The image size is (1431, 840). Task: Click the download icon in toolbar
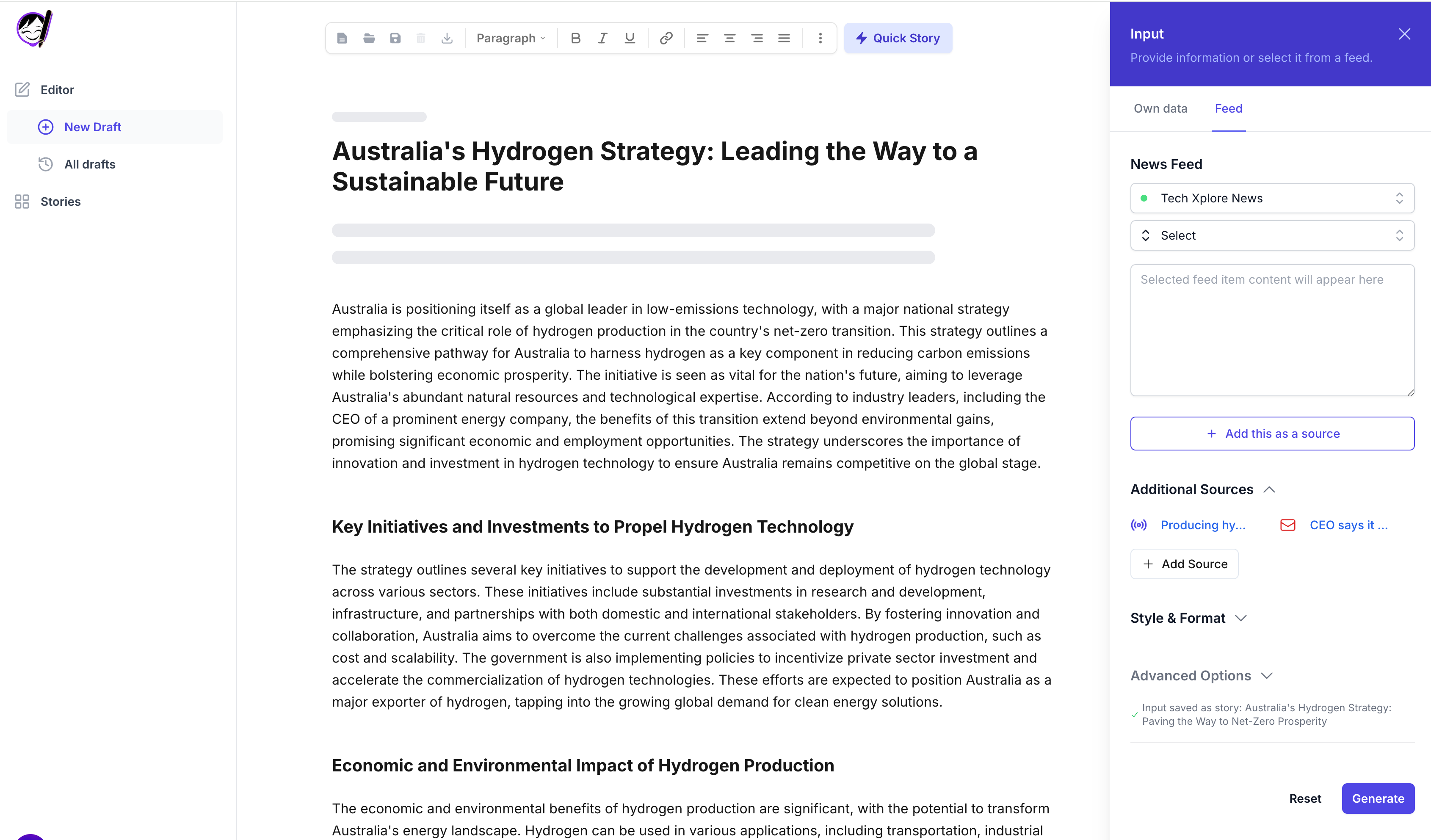(x=447, y=38)
